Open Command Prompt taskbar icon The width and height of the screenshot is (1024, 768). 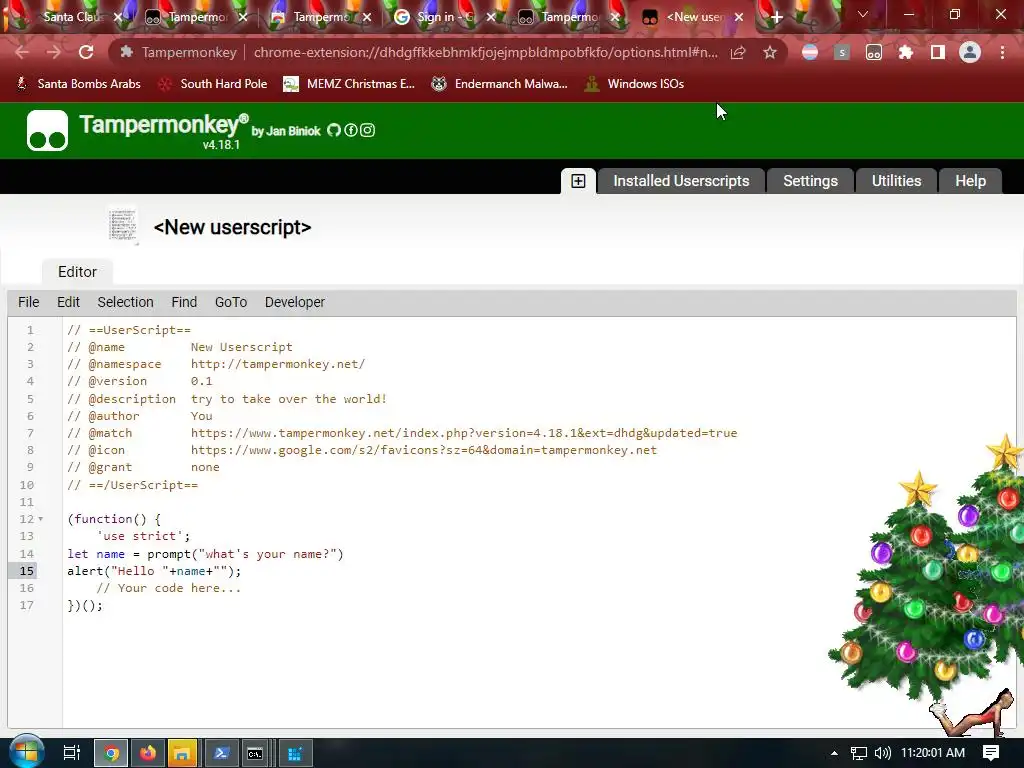[255, 753]
